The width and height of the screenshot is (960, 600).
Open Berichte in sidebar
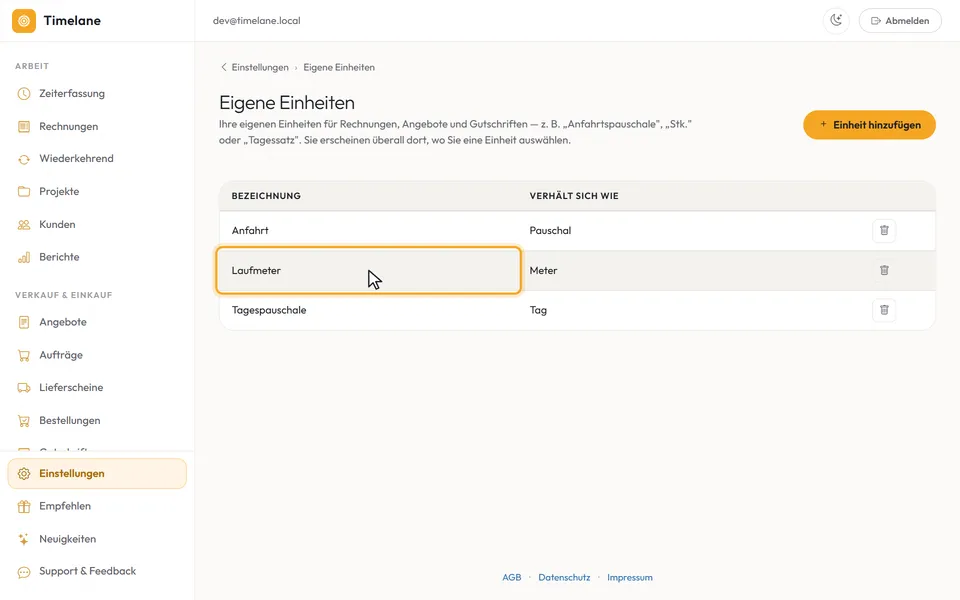[97, 257]
